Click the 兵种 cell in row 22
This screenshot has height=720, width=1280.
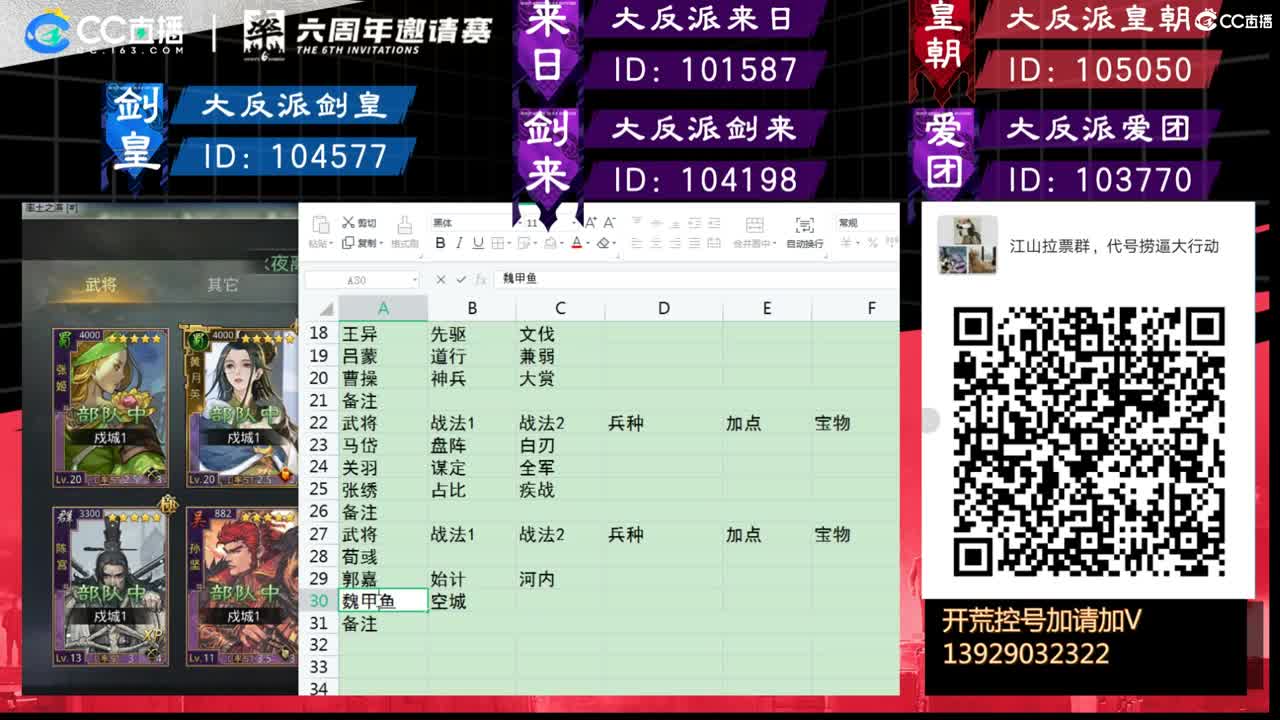pyautogui.click(x=663, y=423)
